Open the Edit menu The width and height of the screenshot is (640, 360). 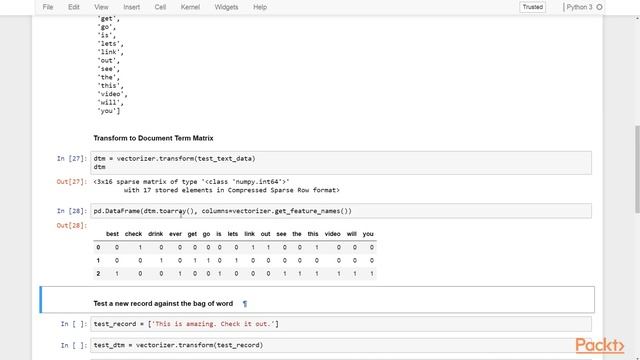point(74,7)
